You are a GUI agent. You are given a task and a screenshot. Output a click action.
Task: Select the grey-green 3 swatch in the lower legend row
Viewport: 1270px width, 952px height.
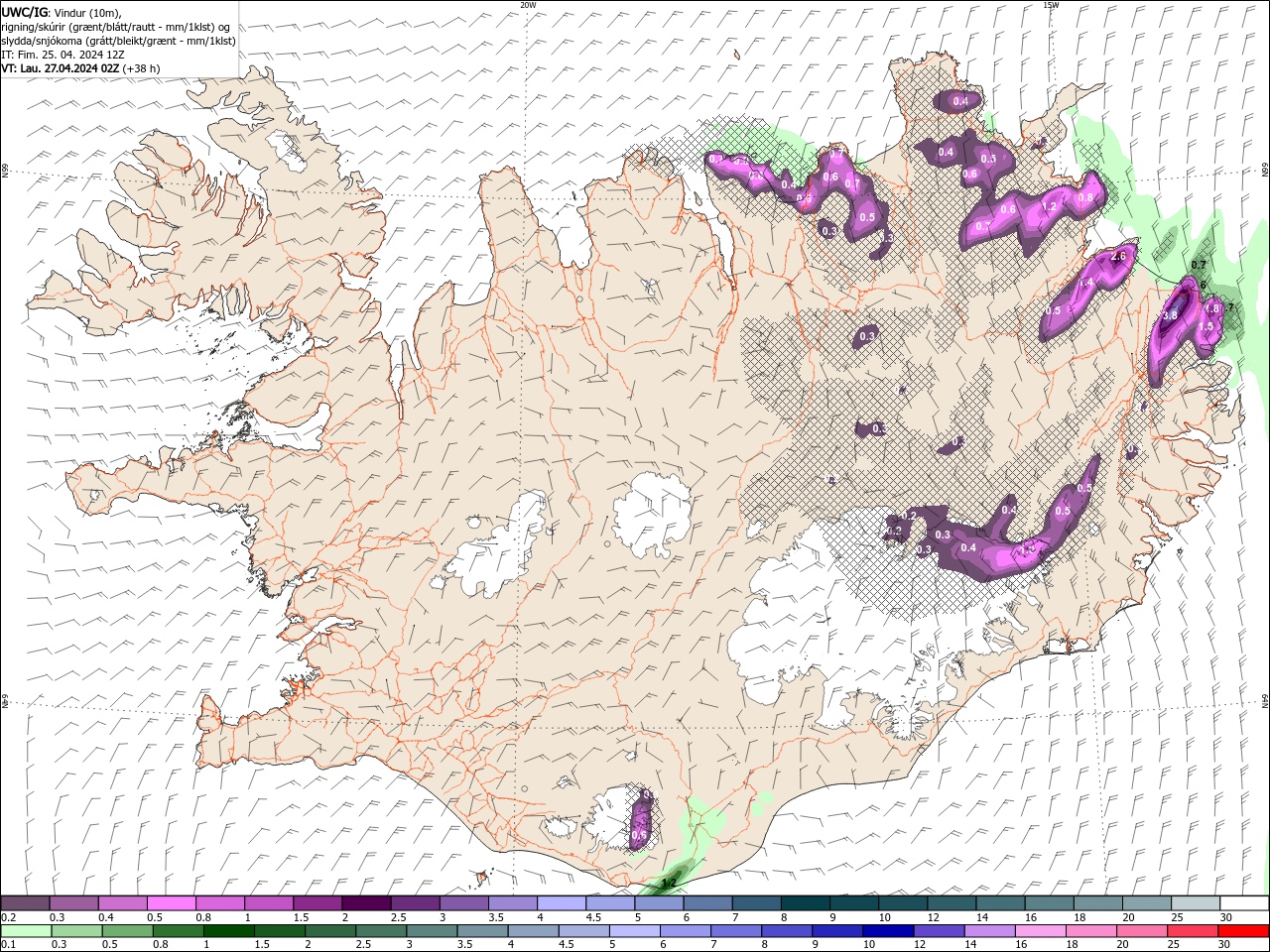click(431, 931)
